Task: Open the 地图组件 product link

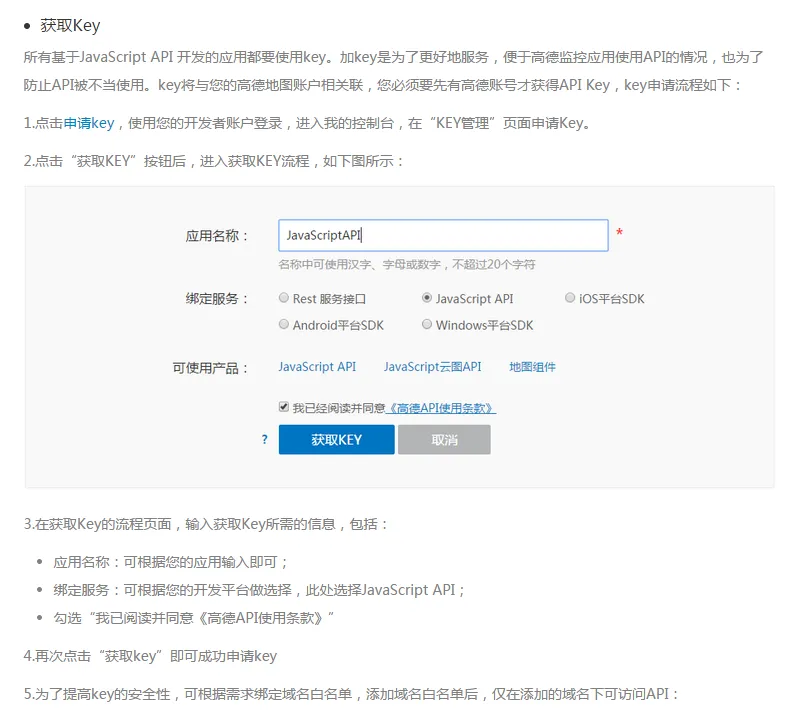Action: [532, 367]
